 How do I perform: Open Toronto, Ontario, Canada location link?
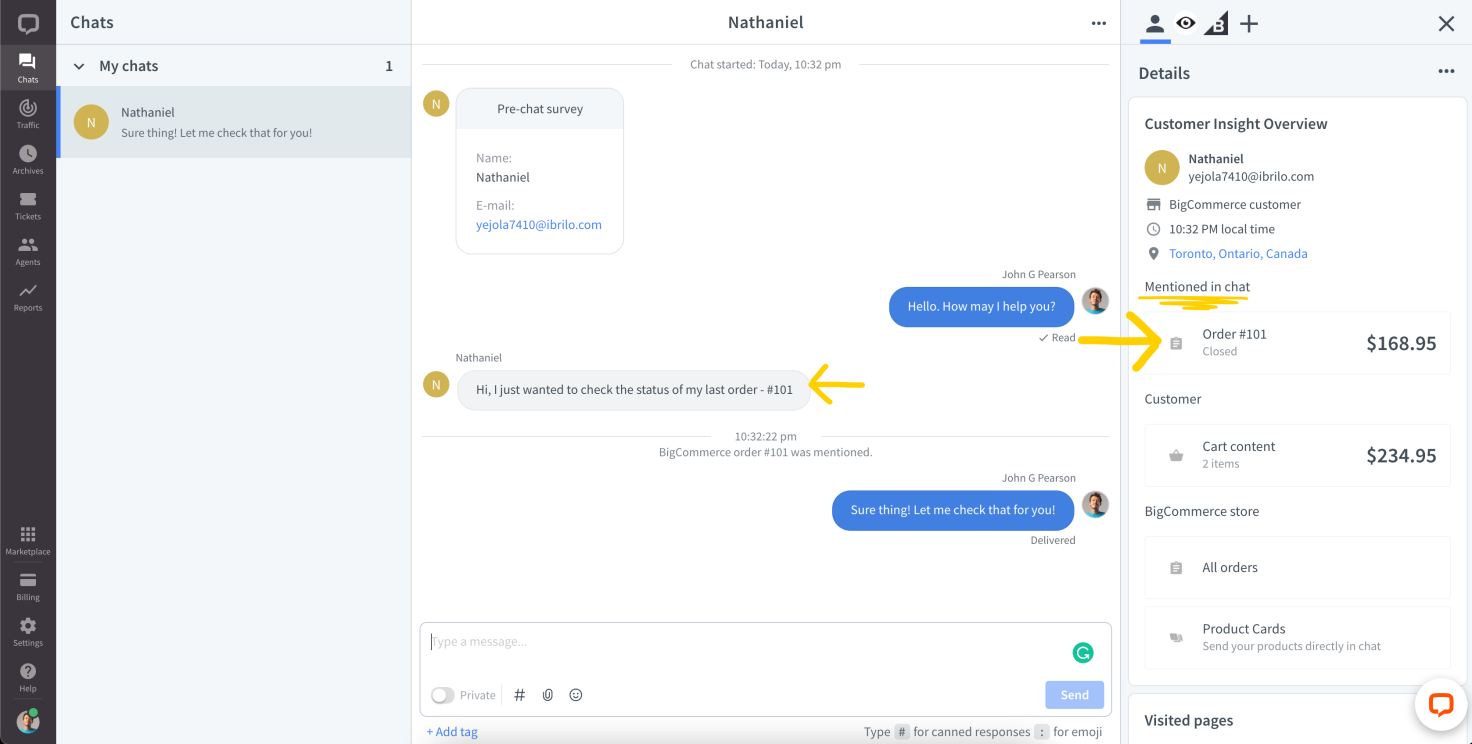tap(1238, 254)
